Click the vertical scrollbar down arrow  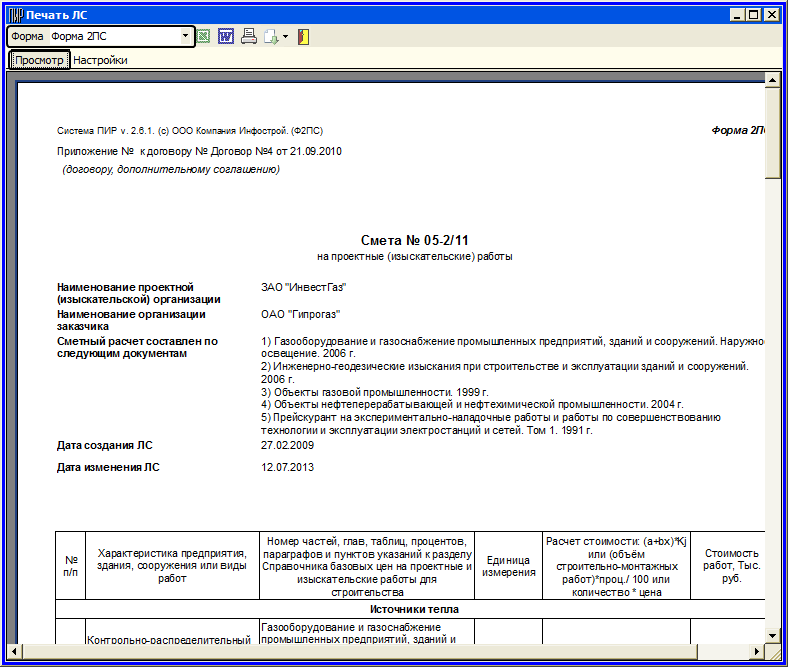(772, 635)
